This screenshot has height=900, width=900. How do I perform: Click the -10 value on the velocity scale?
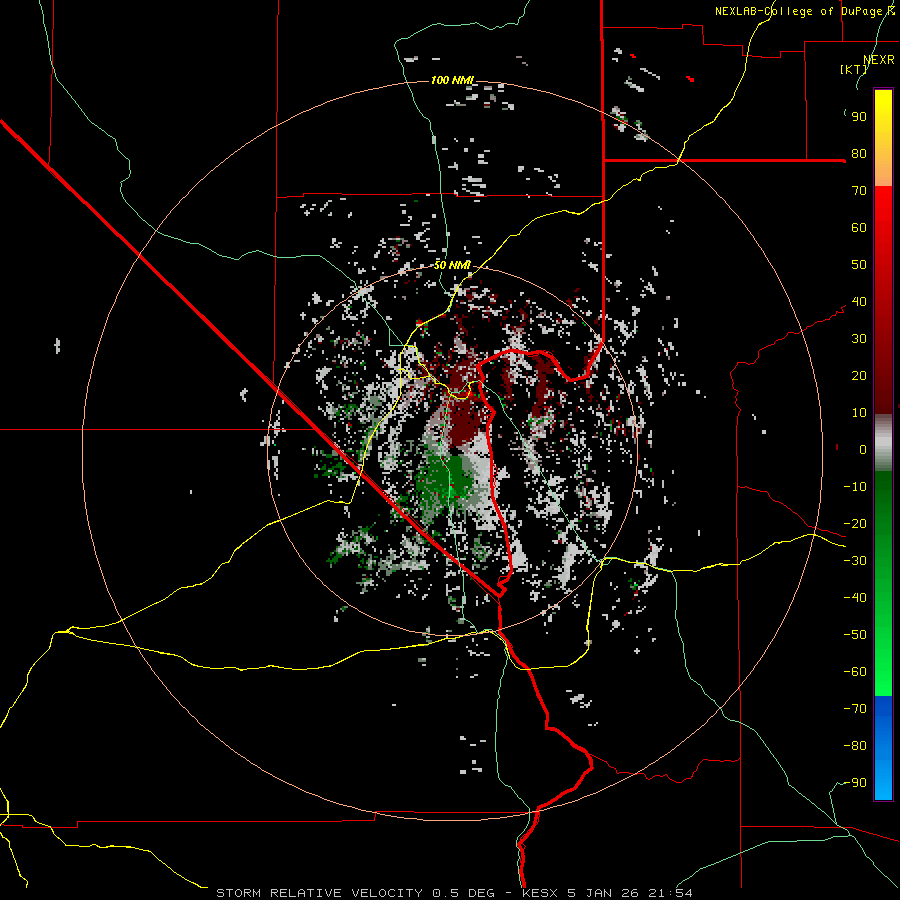(x=855, y=487)
